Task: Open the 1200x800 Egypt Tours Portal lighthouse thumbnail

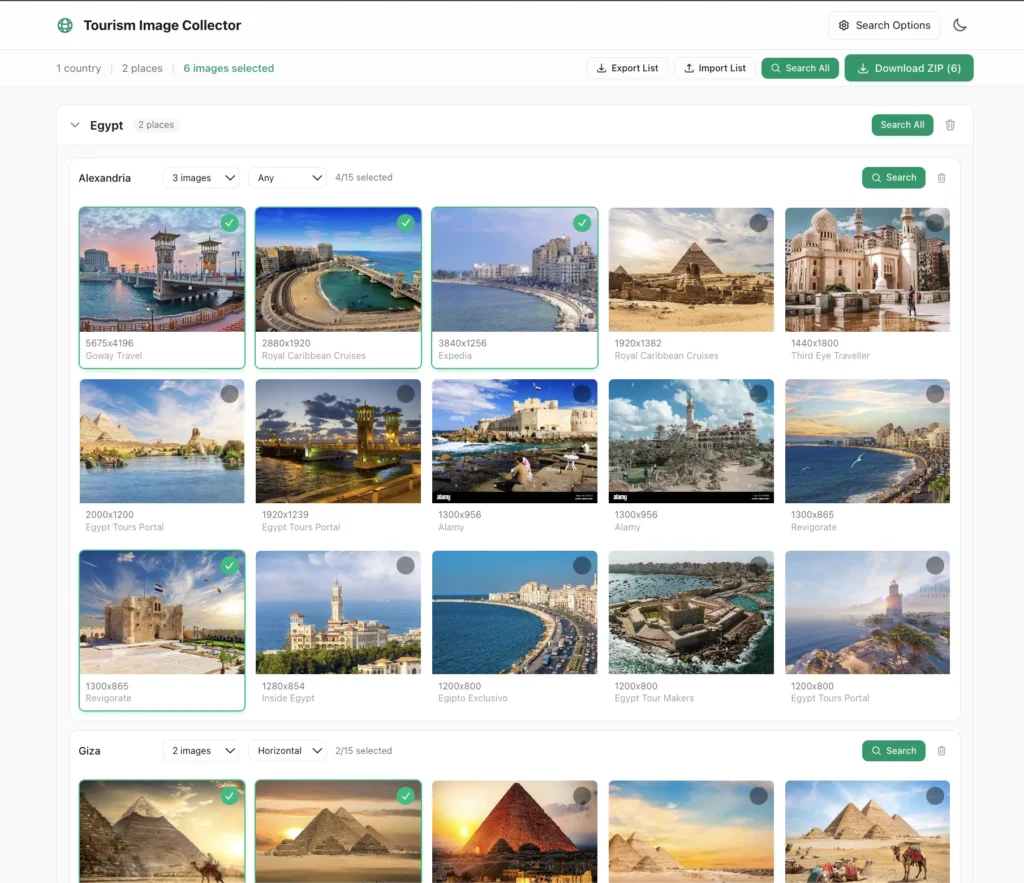Action: (867, 613)
